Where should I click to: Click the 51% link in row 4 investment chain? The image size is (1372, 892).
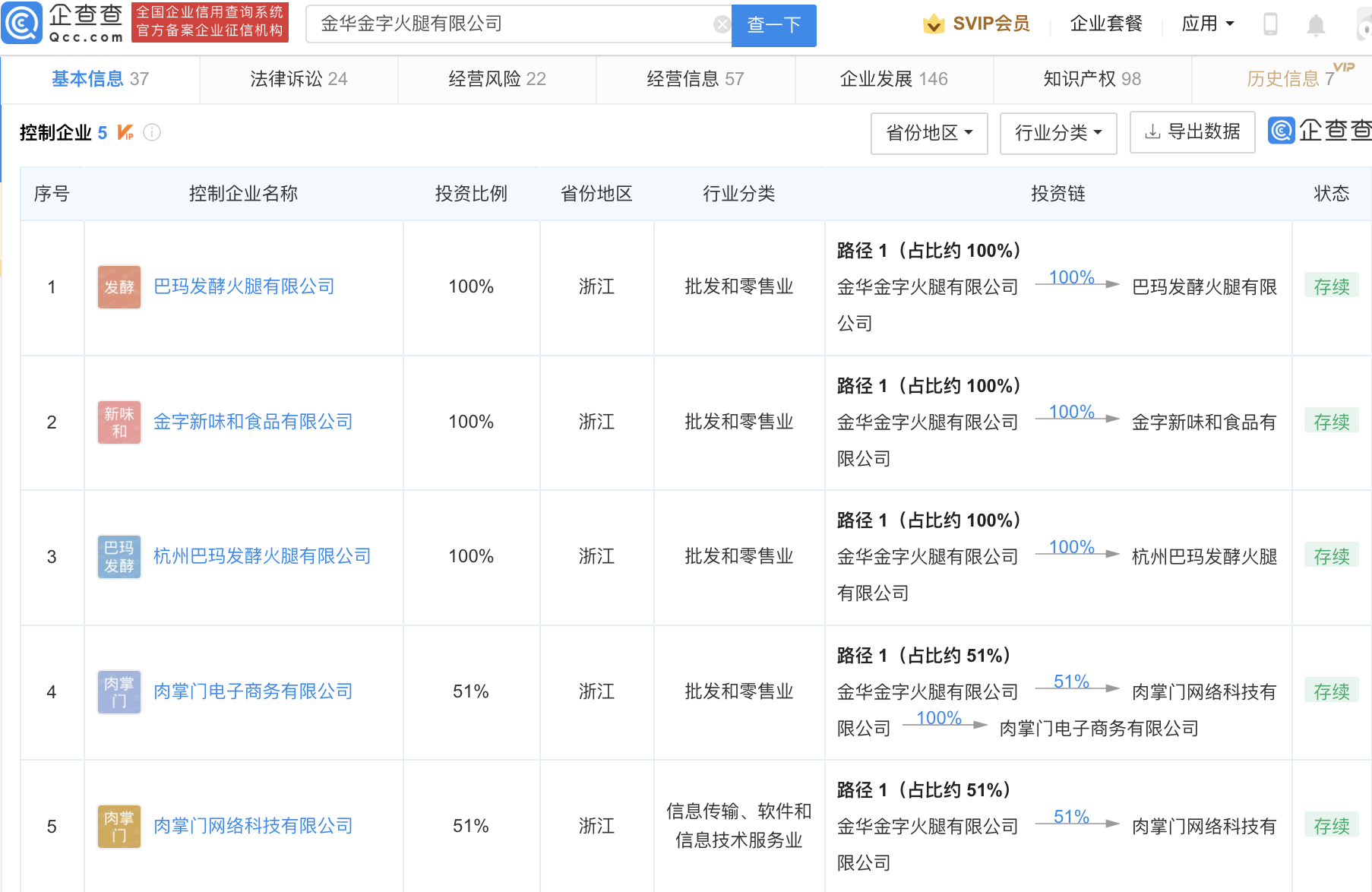[1071, 682]
